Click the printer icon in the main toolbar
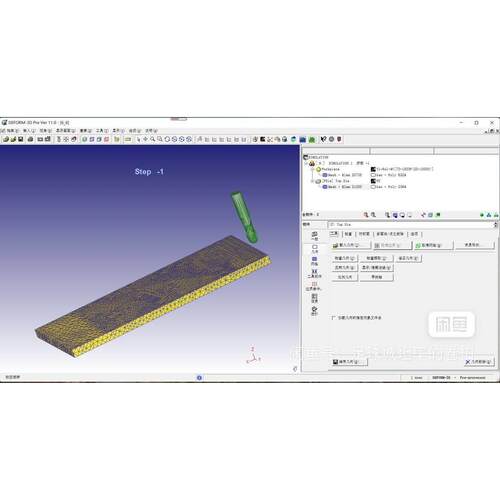Screen dimensions: 500x500 (x=30, y=139)
